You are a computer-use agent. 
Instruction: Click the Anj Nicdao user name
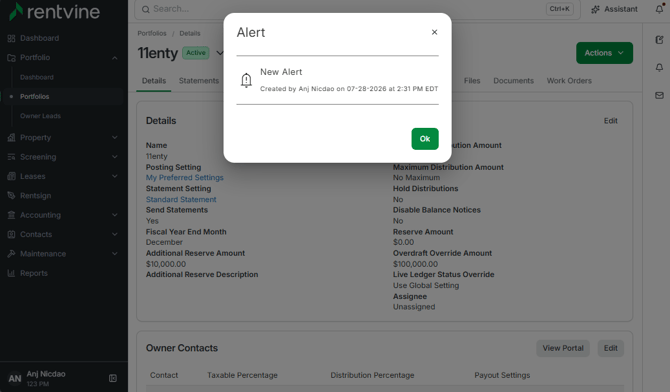pyautogui.click(x=46, y=374)
